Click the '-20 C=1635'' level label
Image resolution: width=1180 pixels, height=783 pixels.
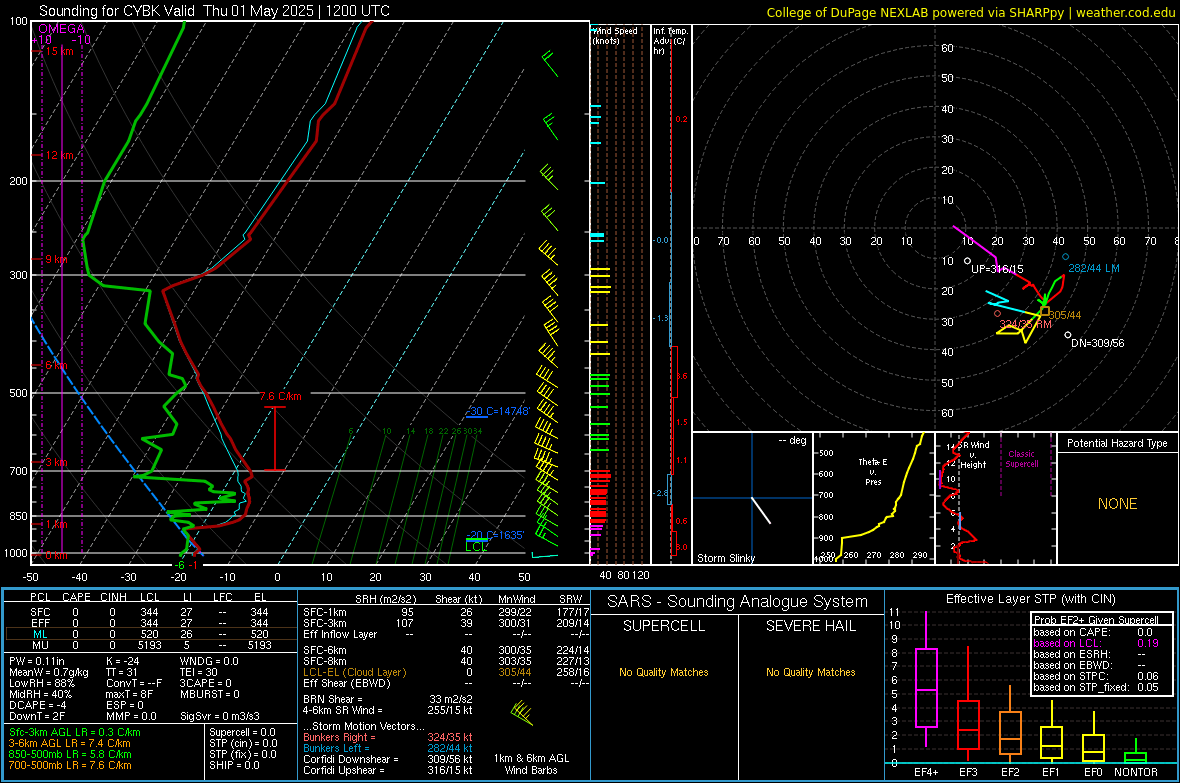tap(495, 535)
